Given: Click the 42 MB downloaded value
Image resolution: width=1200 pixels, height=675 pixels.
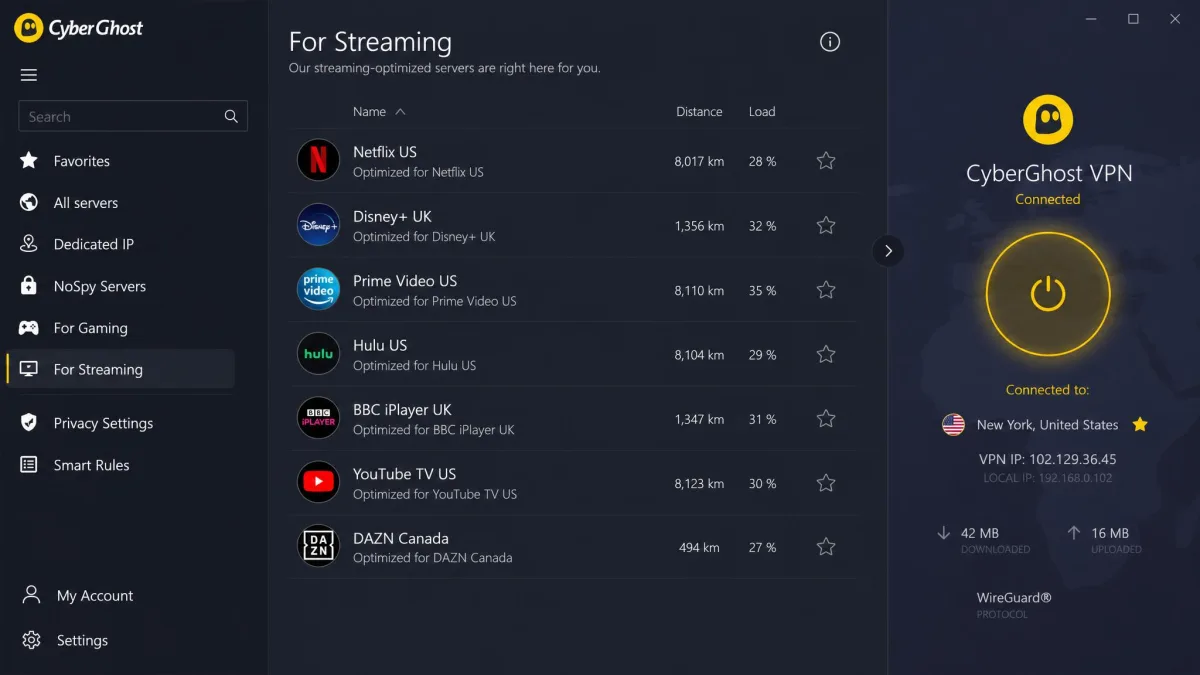Looking at the screenshot, I should tap(980, 533).
